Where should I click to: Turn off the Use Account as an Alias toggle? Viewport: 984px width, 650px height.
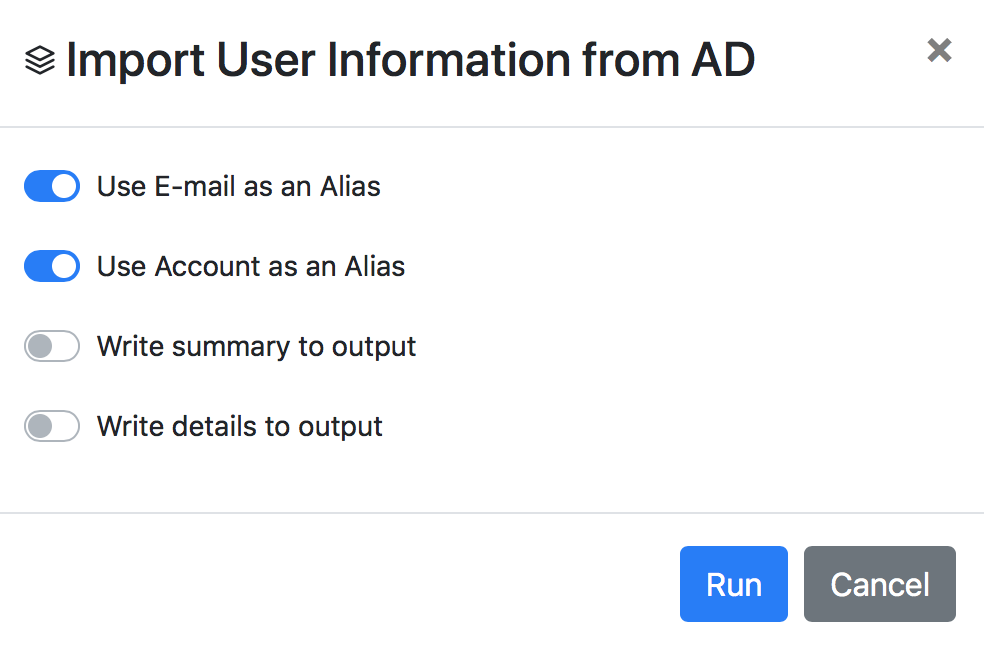click(x=52, y=267)
